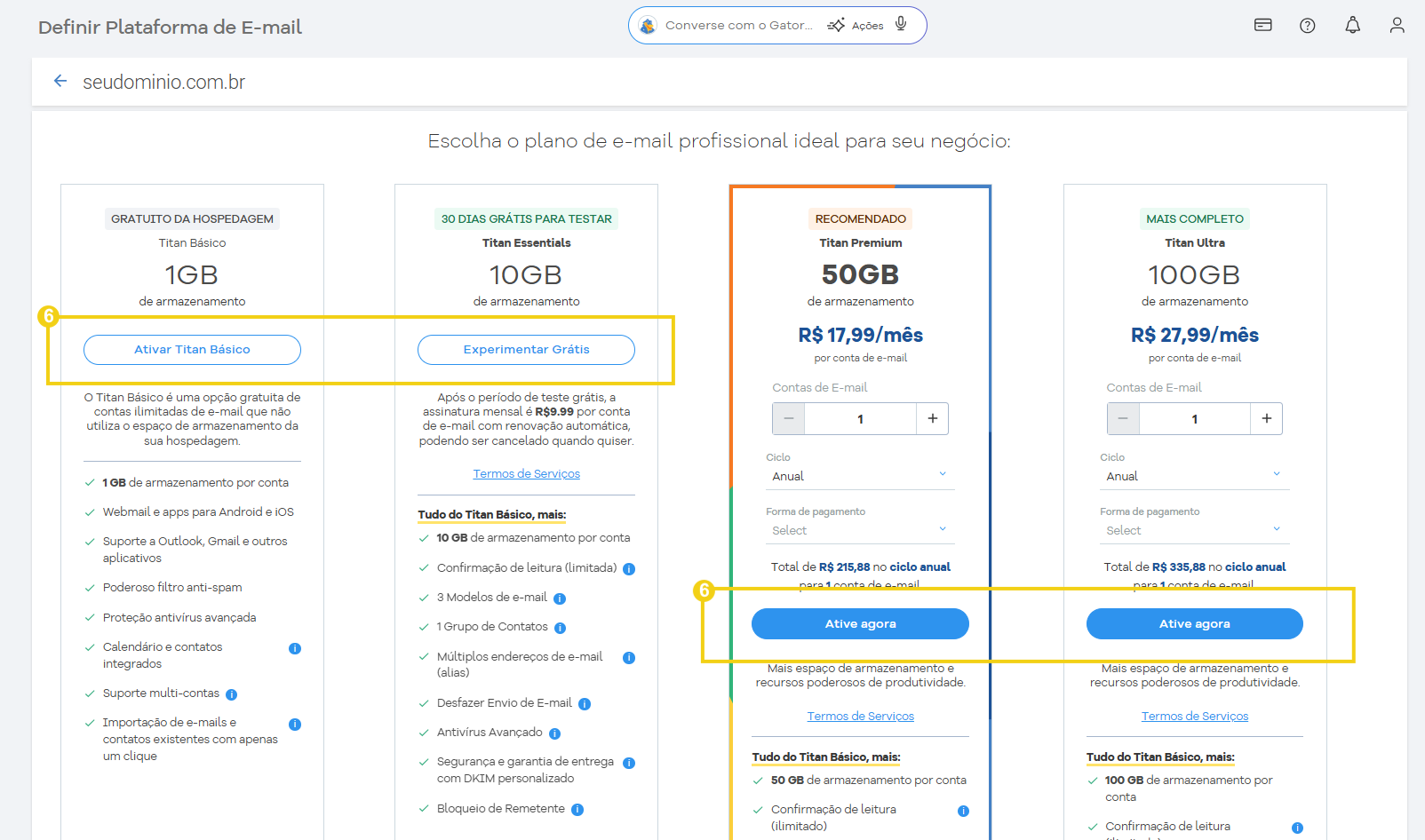The width and height of the screenshot is (1425, 840).
Task: Open Termos de Serviços under Titan Essentials
Action: pyautogui.click(x=526, y=474)
